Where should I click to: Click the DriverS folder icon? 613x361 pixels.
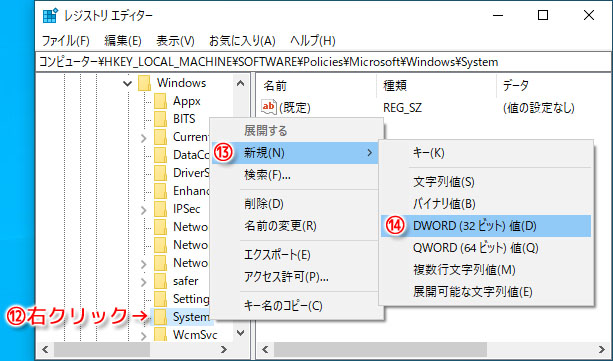tap(160, 173)
